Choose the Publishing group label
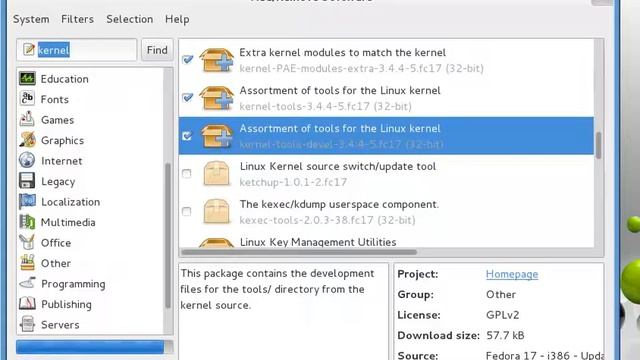640x360 pixels. click(66, 304)
